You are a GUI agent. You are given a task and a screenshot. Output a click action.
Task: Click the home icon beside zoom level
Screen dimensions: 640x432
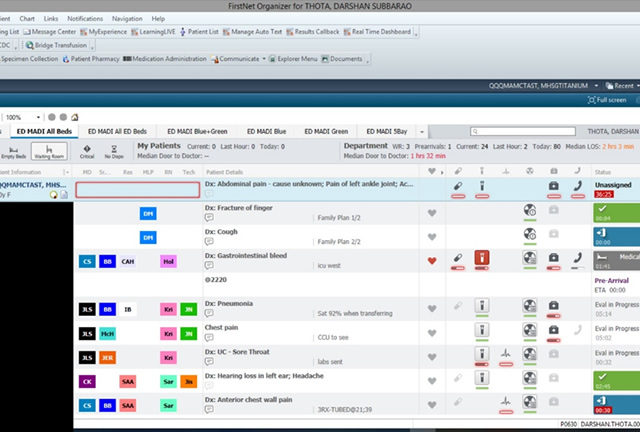point(75,116)
